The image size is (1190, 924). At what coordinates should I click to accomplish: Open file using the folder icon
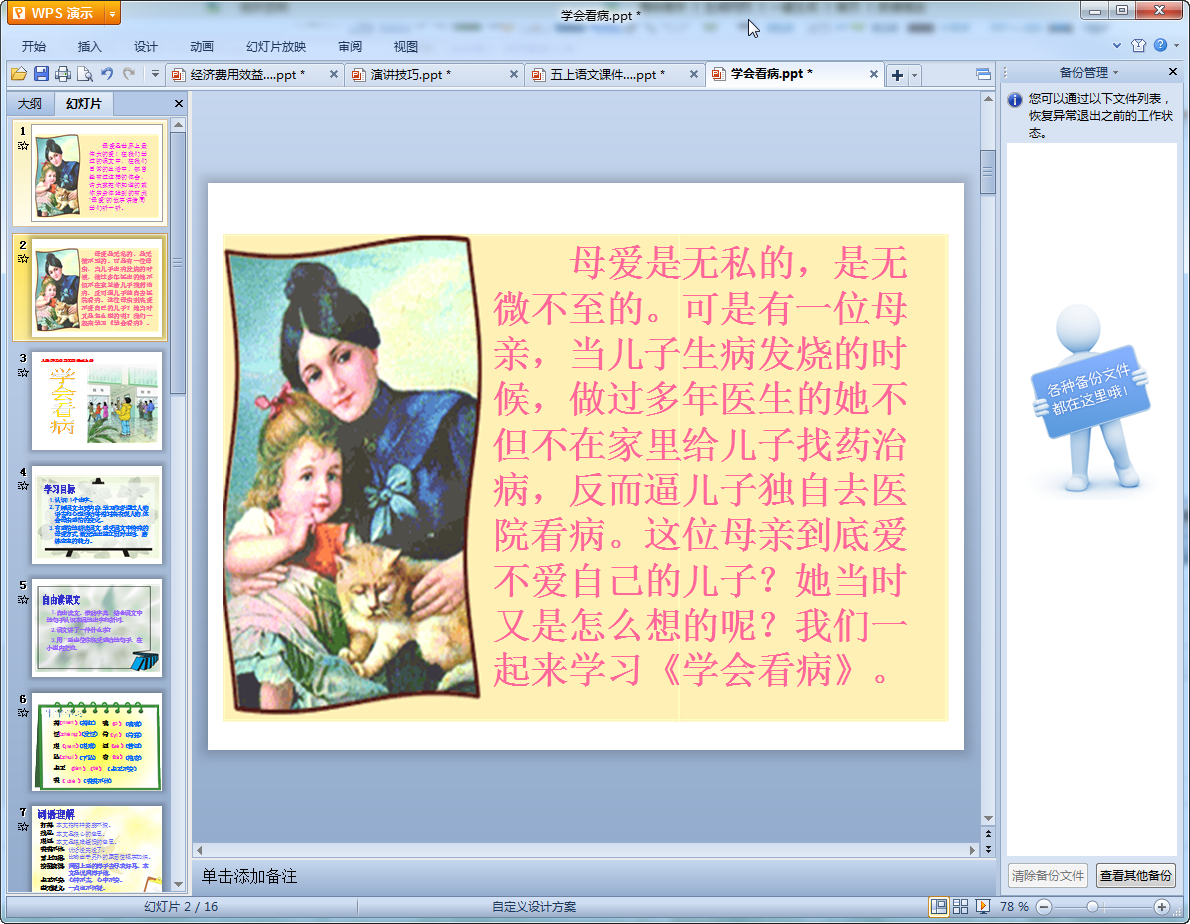(x=19, y=74)
